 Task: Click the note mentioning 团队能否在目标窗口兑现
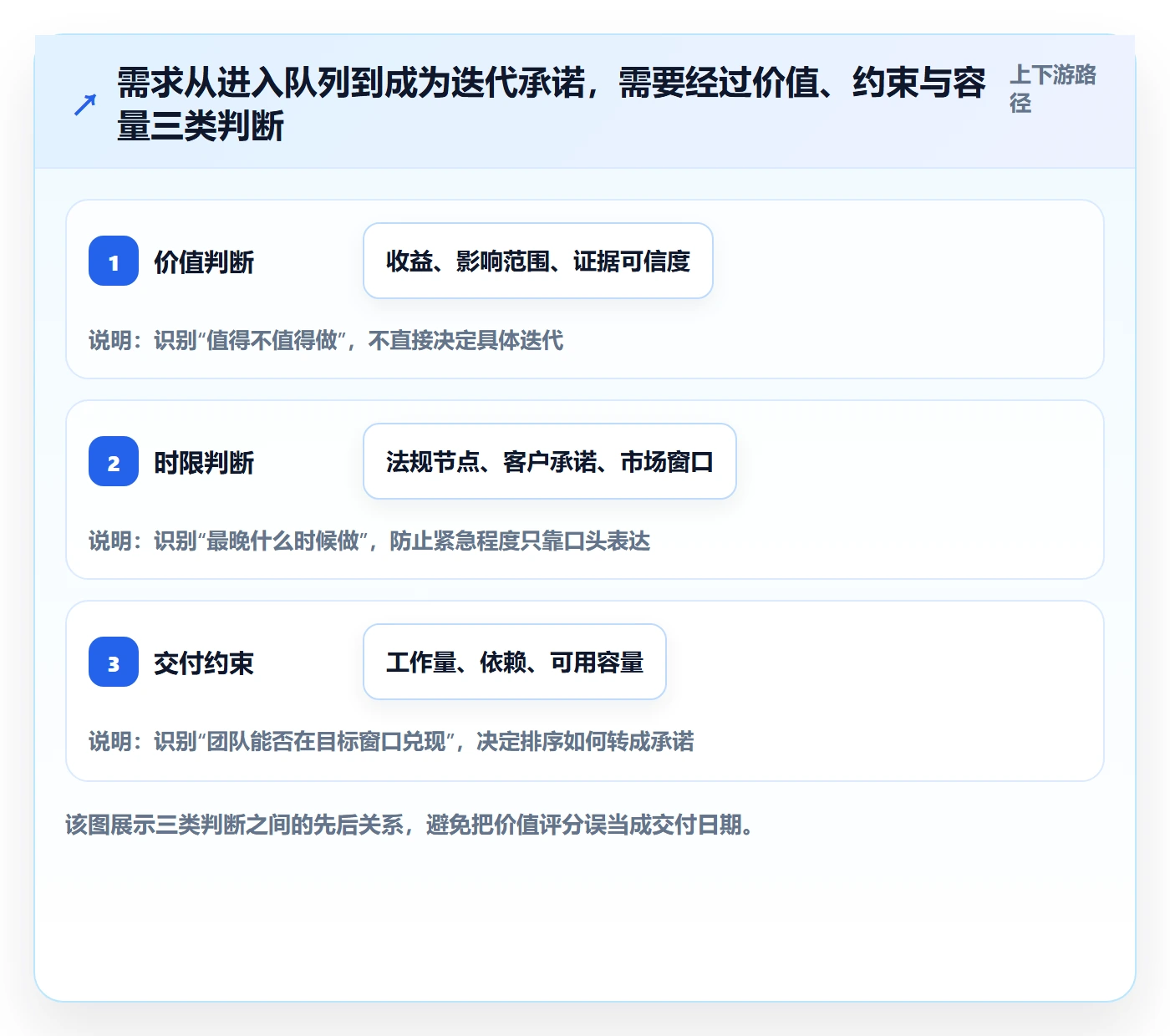pos(391,741)
